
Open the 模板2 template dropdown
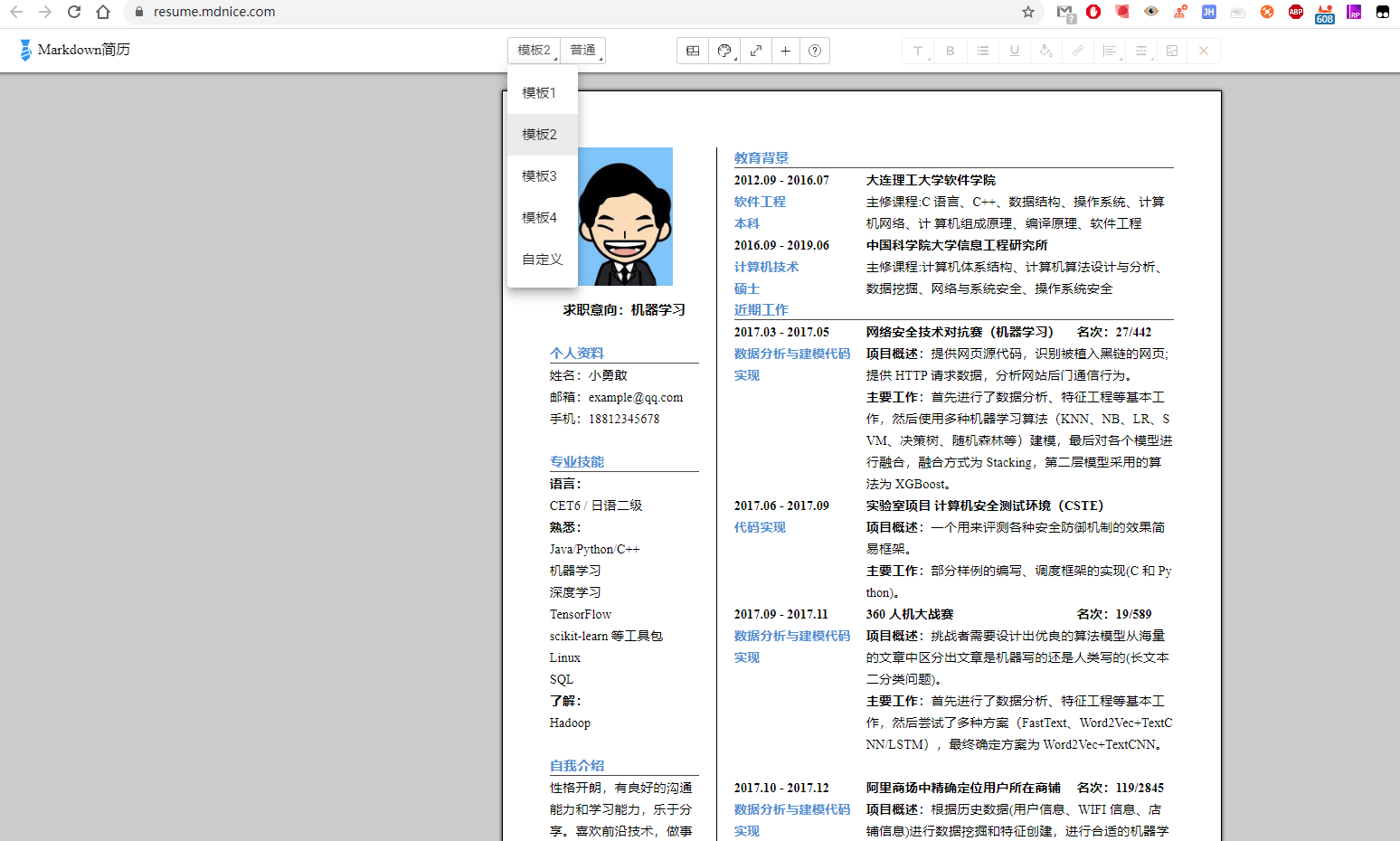pos(533,51)
